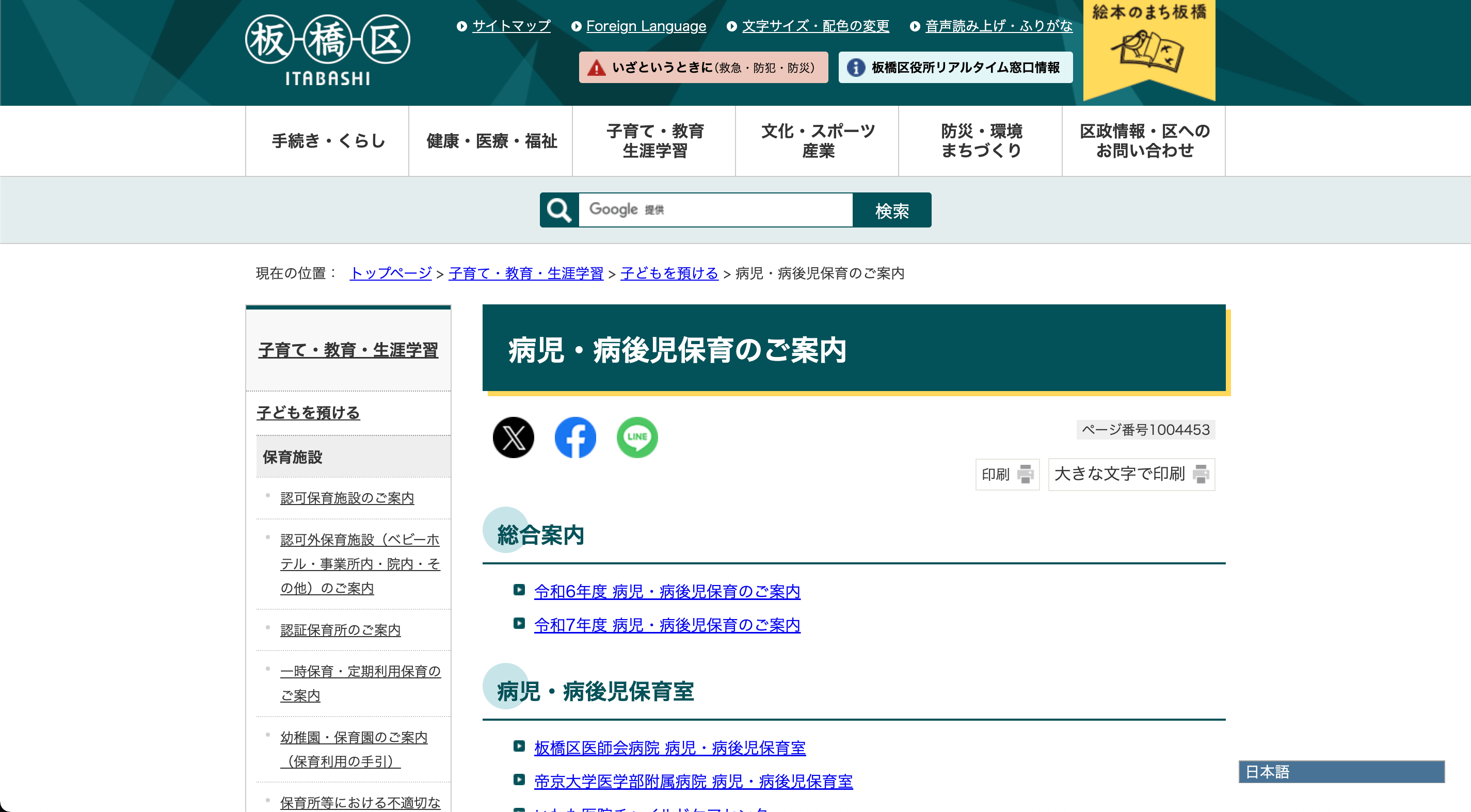Click the printer icon on 印刷 button

(1026, 474)
